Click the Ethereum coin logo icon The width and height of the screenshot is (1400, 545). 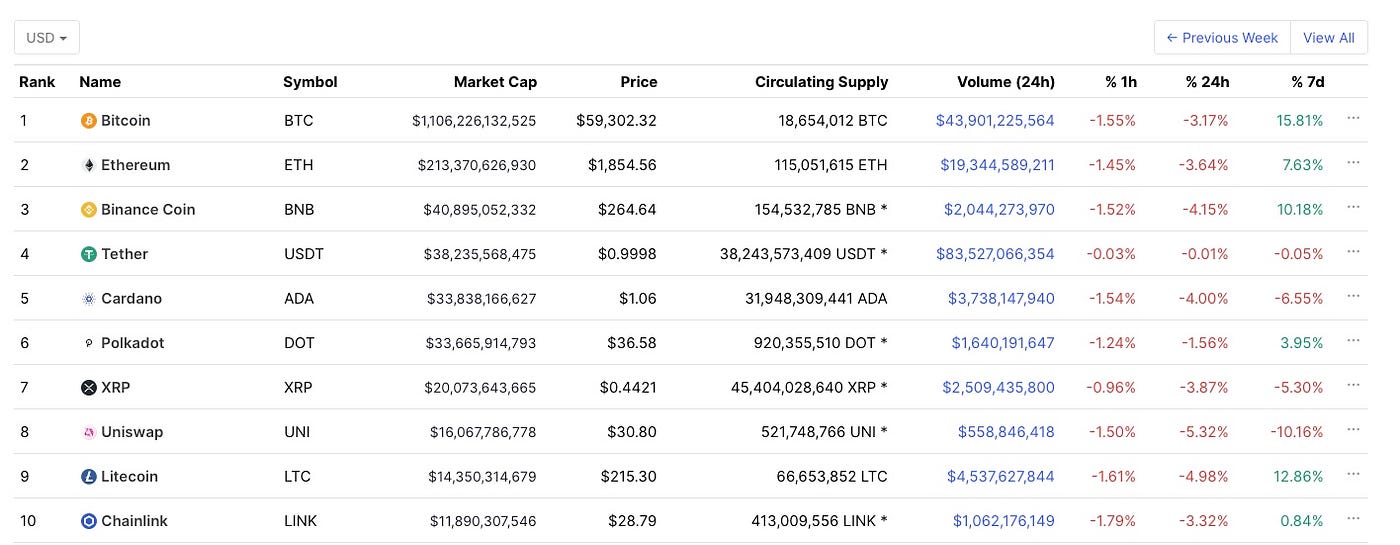point(89,165)
